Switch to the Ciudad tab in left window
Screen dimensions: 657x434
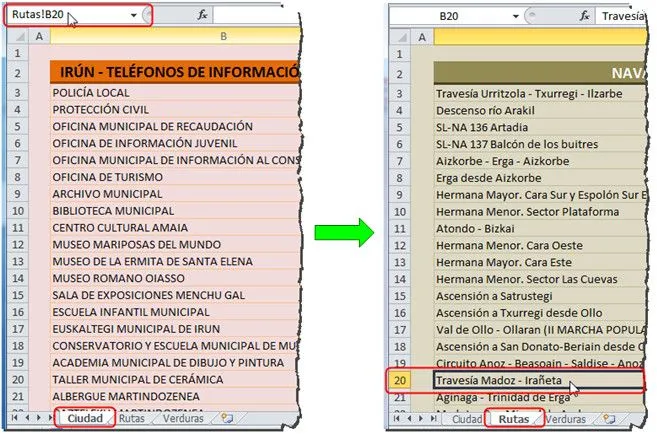85,418
